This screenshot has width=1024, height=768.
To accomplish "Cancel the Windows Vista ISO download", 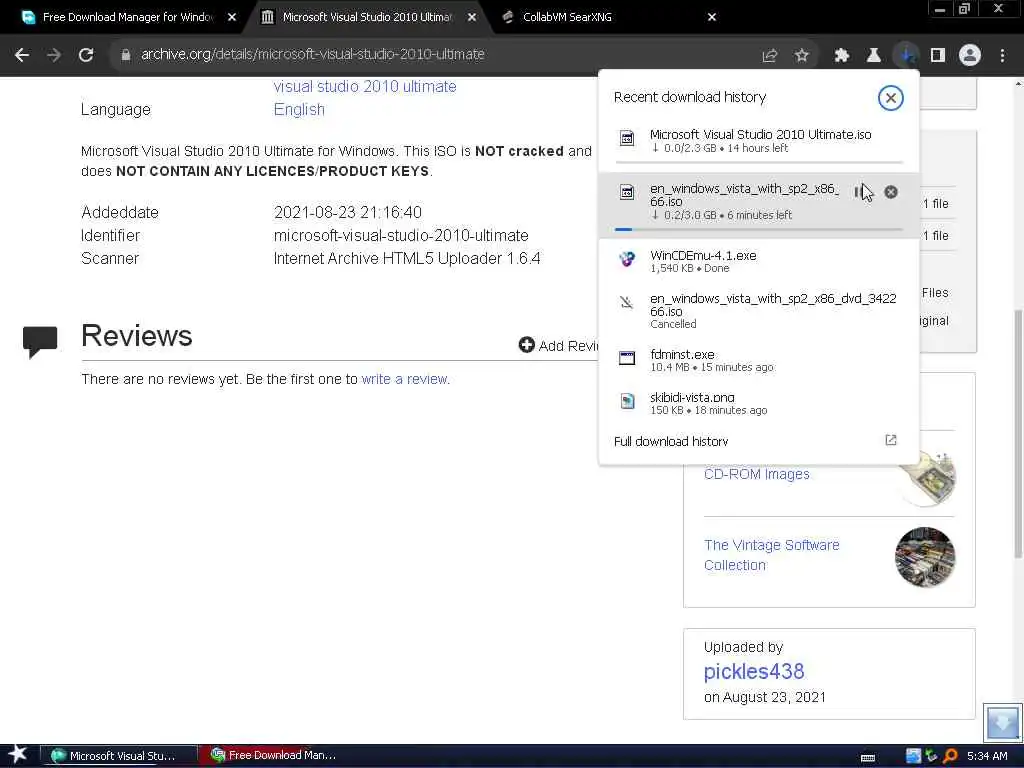I will [x=891, y=192].
